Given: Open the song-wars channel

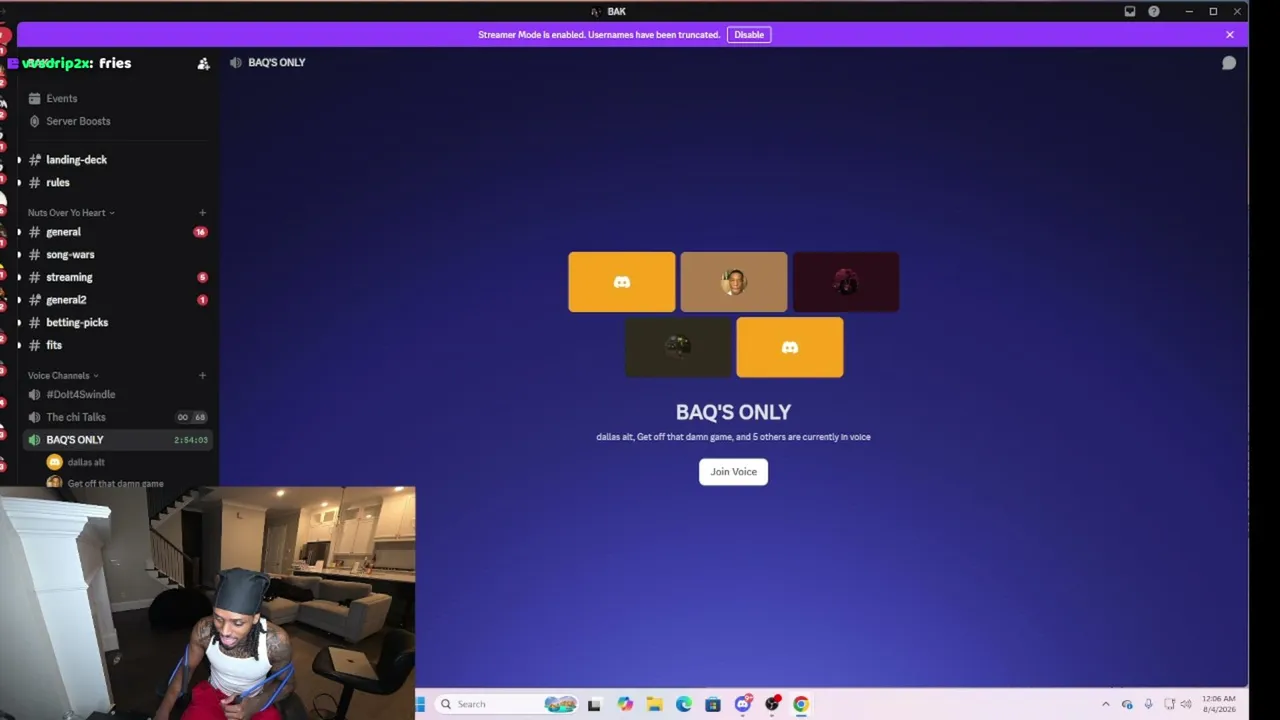Looking at the screenshot, I should coord(116,255).
